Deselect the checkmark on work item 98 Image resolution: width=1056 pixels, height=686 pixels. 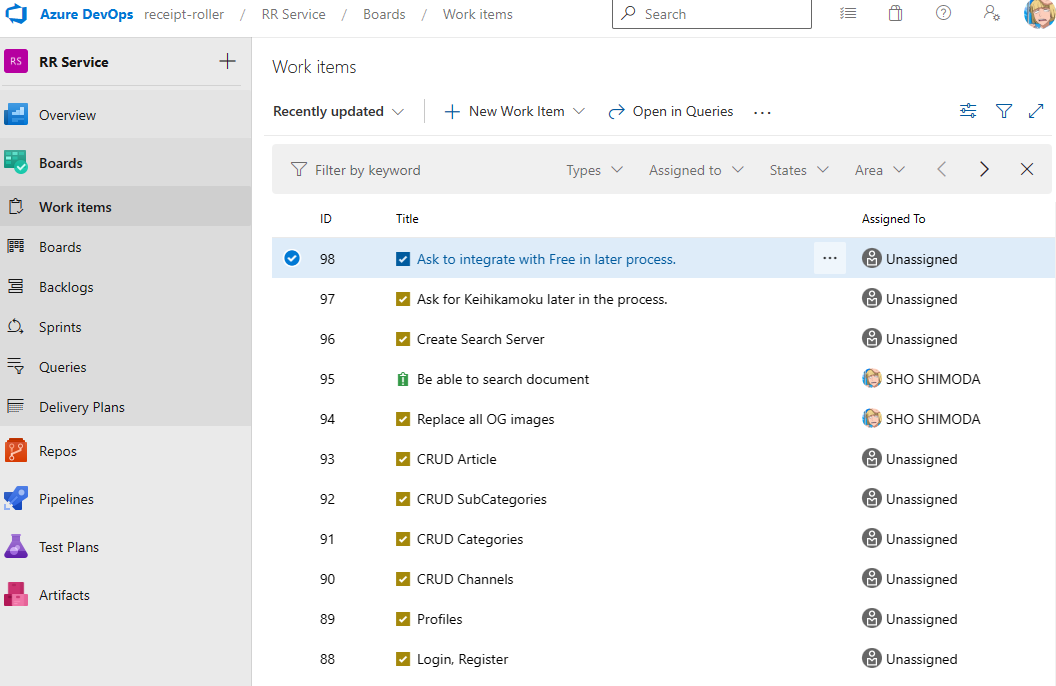tap(291, 258)
